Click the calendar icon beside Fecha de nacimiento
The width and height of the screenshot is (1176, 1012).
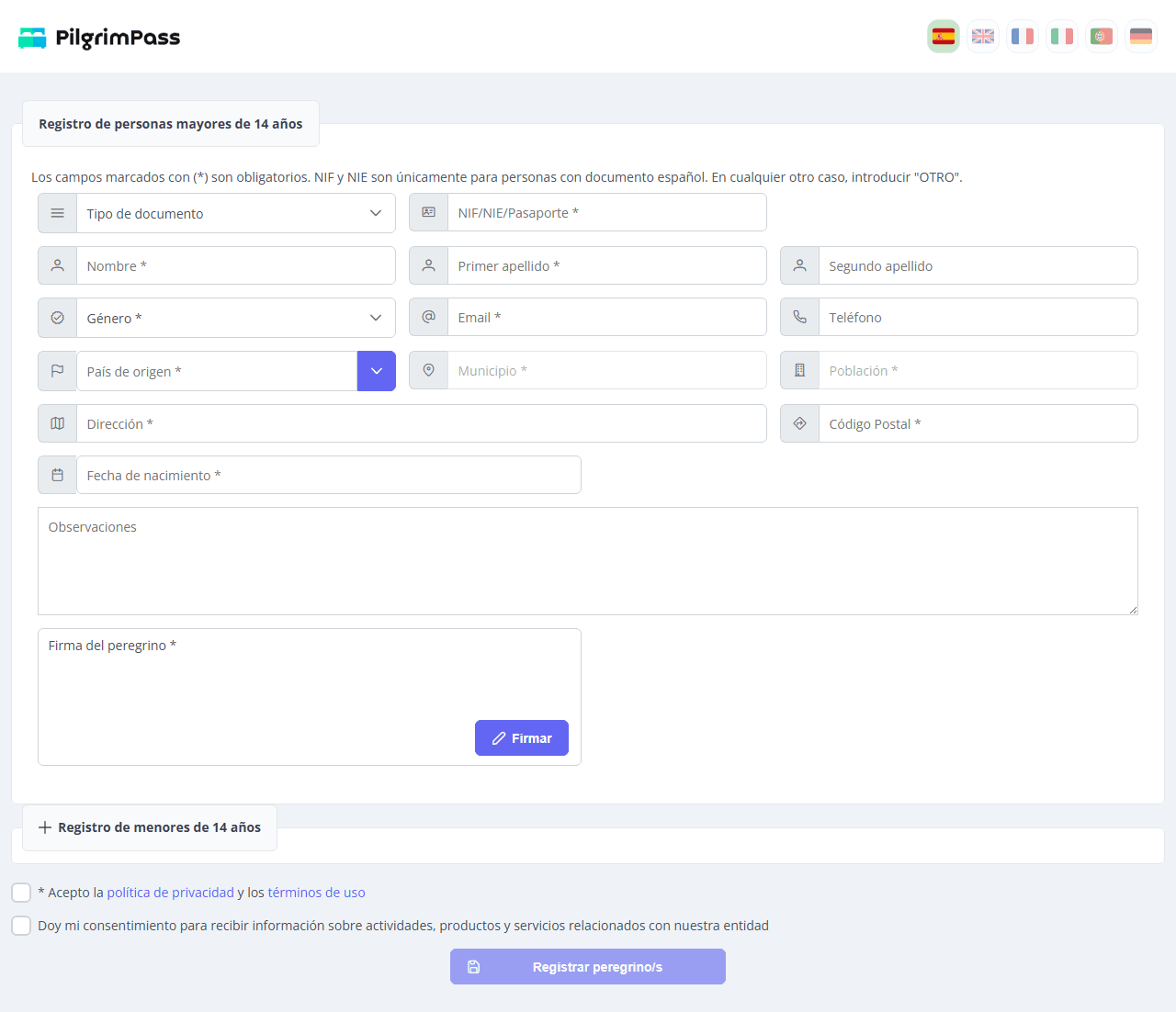(57, 475)
